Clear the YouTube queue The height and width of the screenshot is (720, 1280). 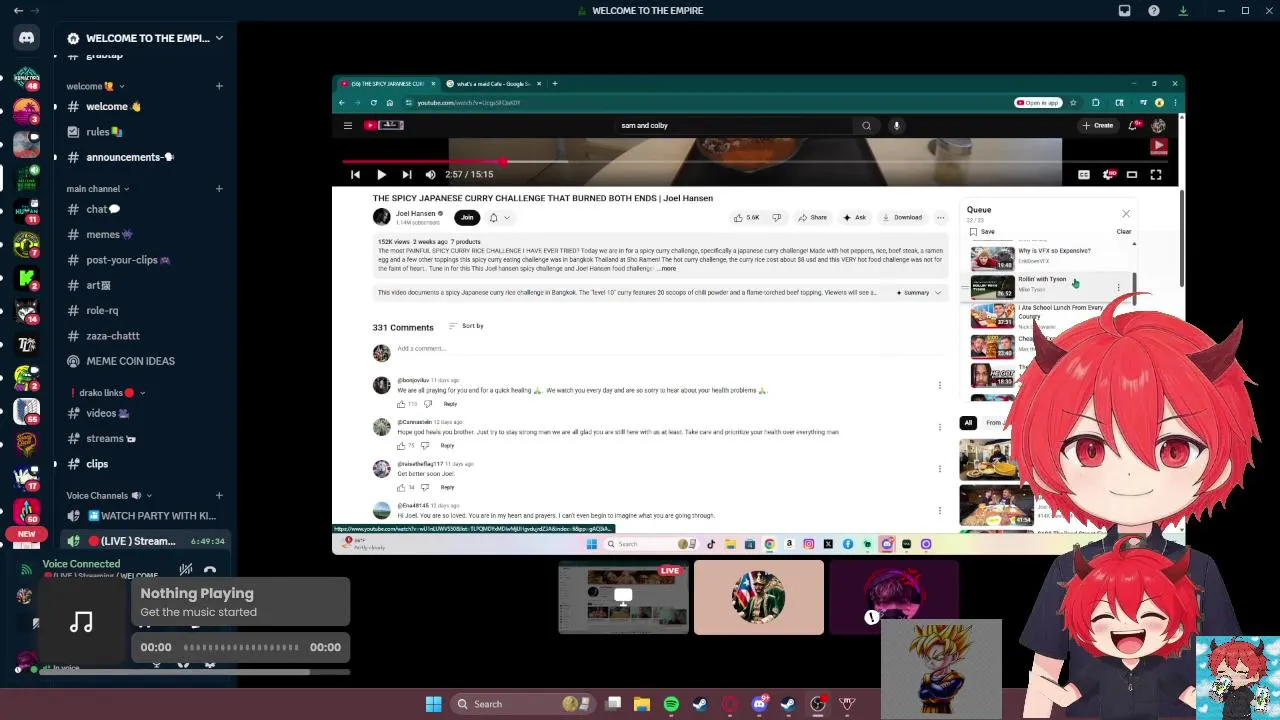click(1124, 231)
